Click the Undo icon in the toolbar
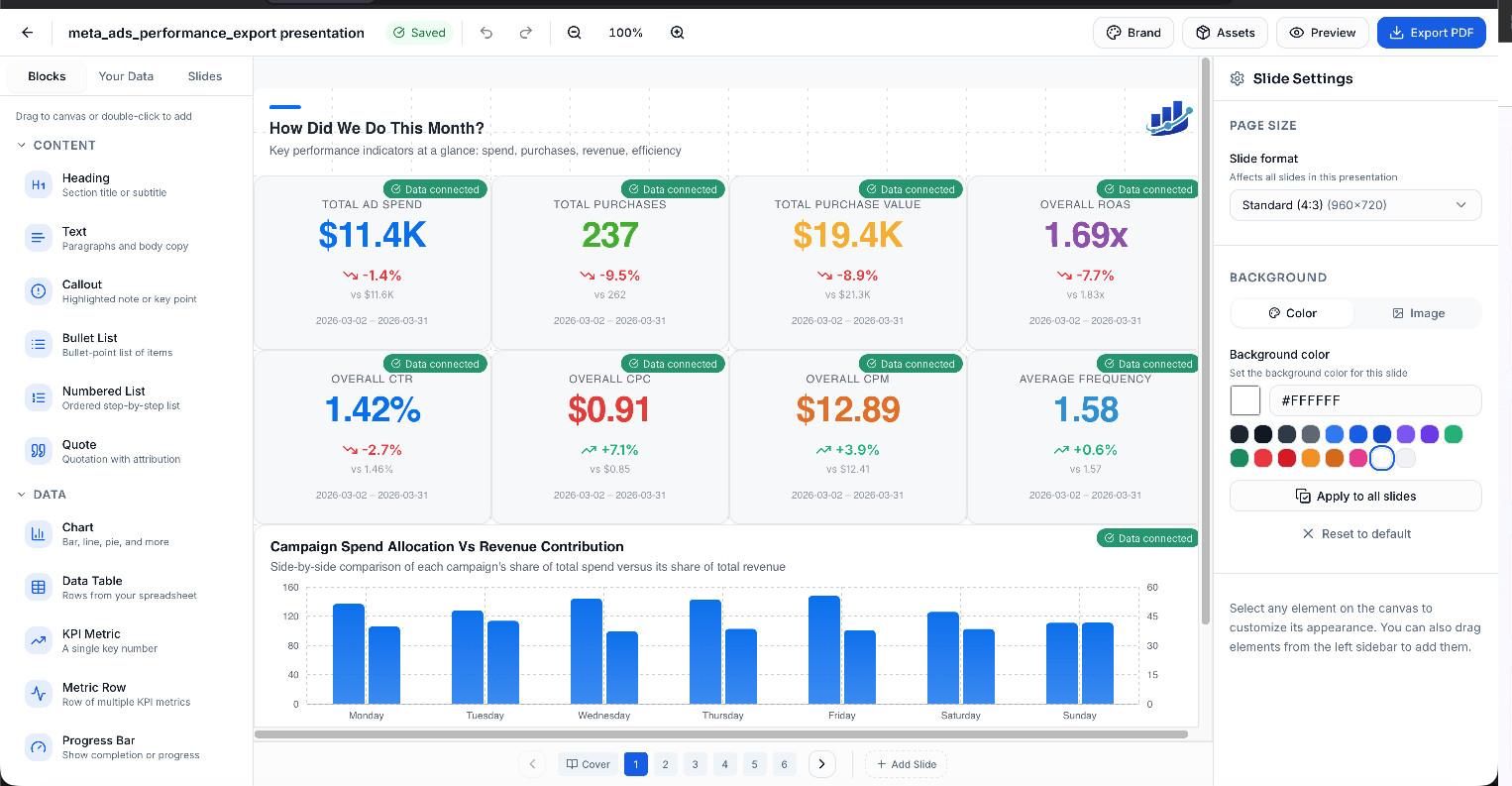Screen dimensions: 1512x786 pos(486,32)
